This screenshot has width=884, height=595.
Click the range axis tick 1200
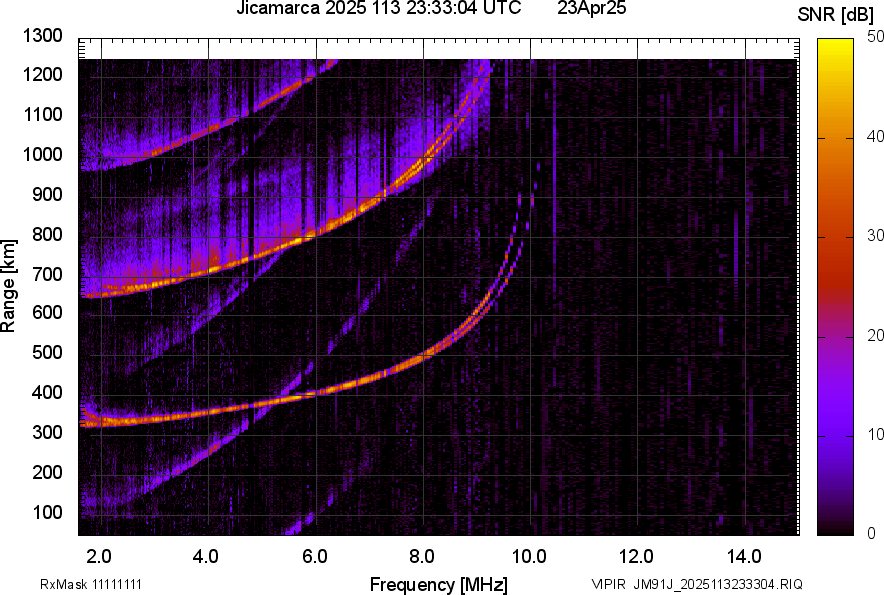(42, 74)
